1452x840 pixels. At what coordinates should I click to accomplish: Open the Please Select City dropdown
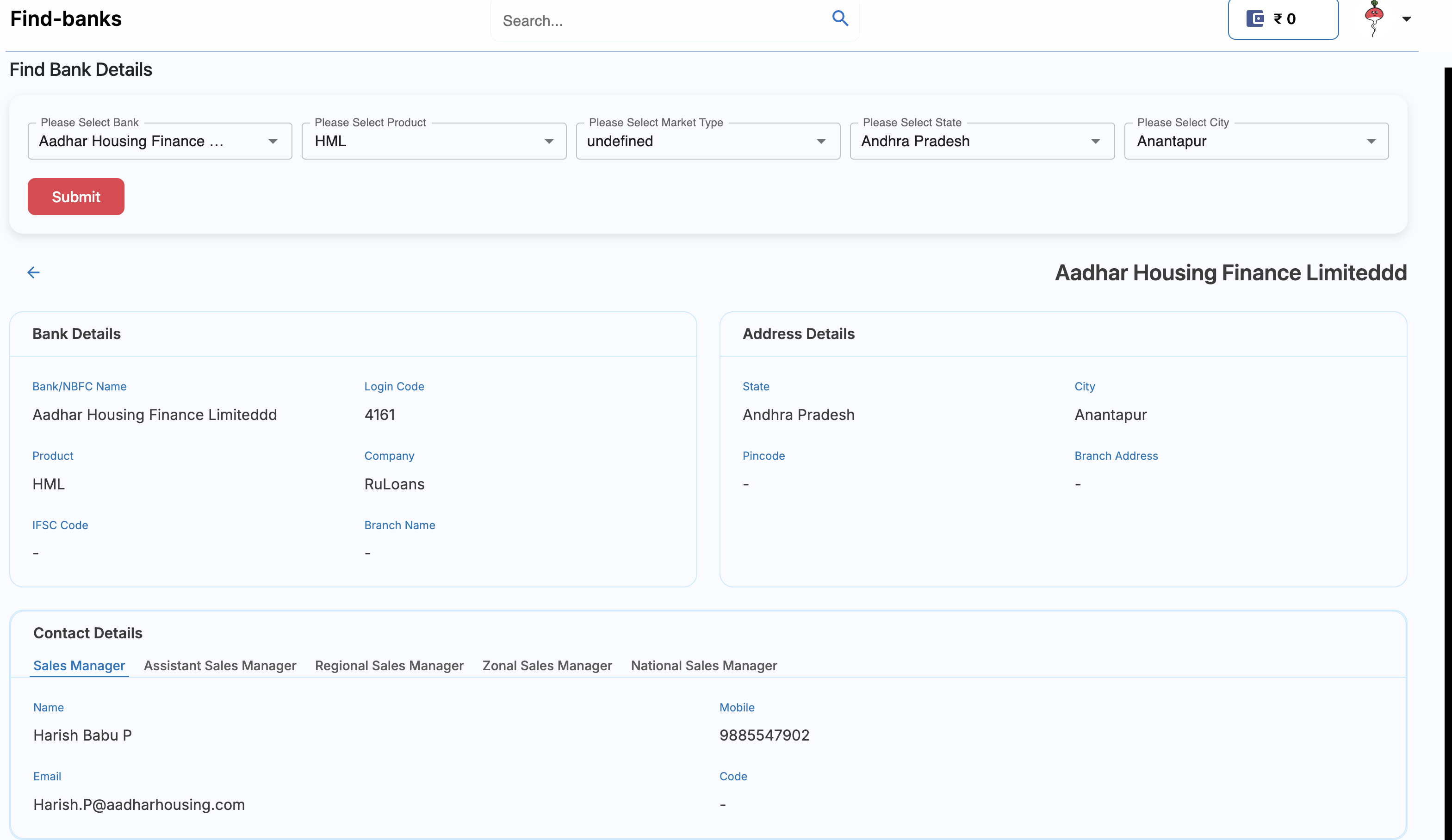1256,141
